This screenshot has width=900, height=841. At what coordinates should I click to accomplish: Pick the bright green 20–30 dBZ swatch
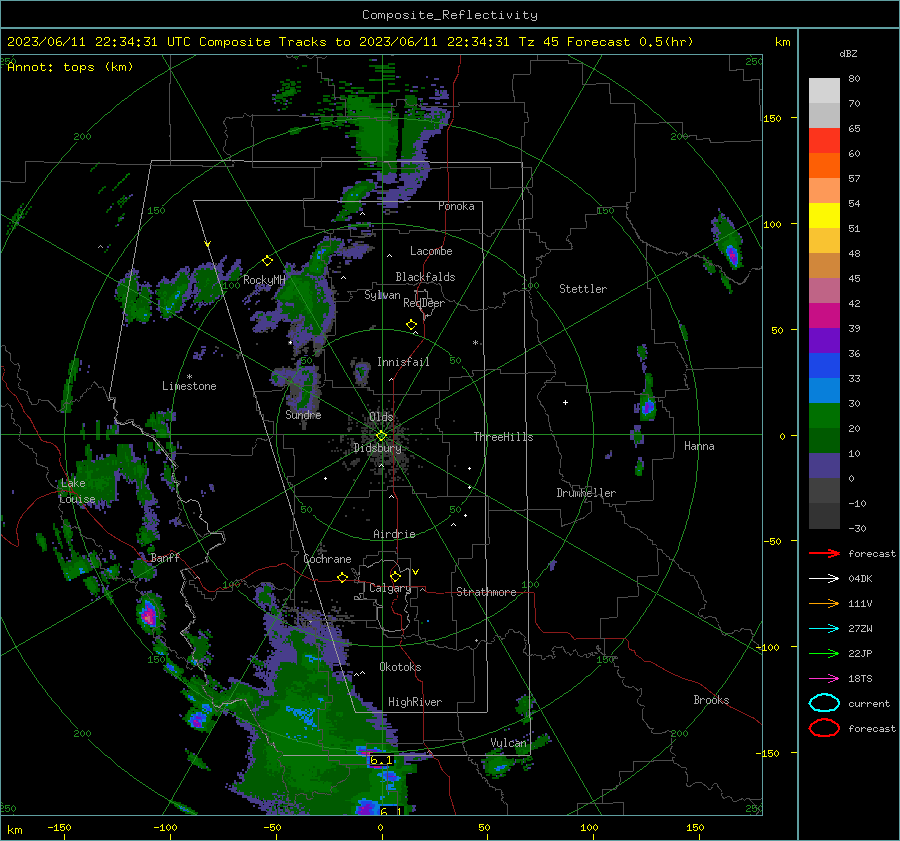[824, 416]
